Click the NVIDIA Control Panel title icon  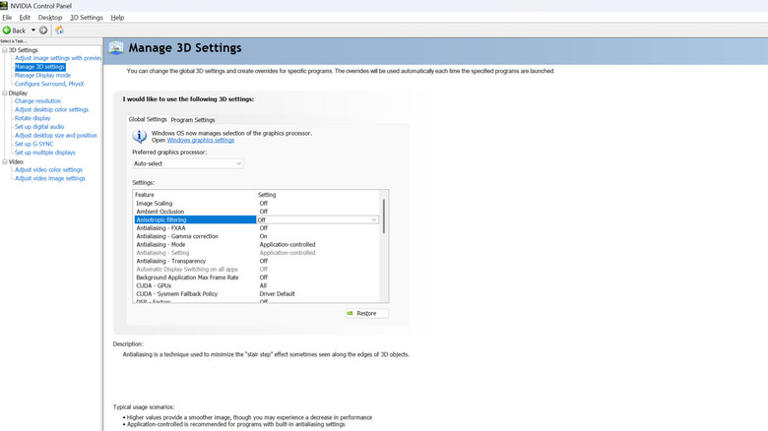4,6
